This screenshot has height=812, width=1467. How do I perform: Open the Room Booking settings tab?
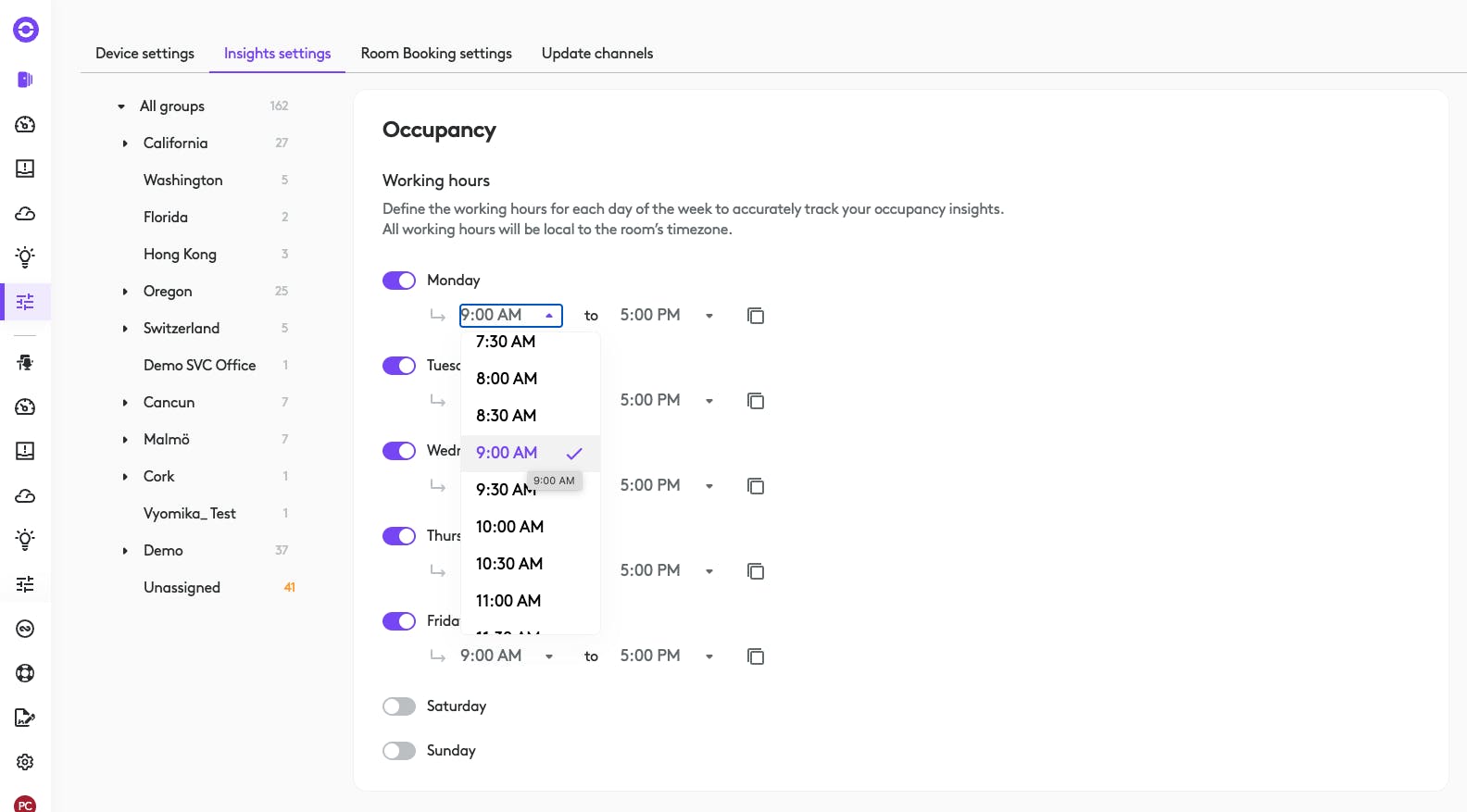coord(436,54)
